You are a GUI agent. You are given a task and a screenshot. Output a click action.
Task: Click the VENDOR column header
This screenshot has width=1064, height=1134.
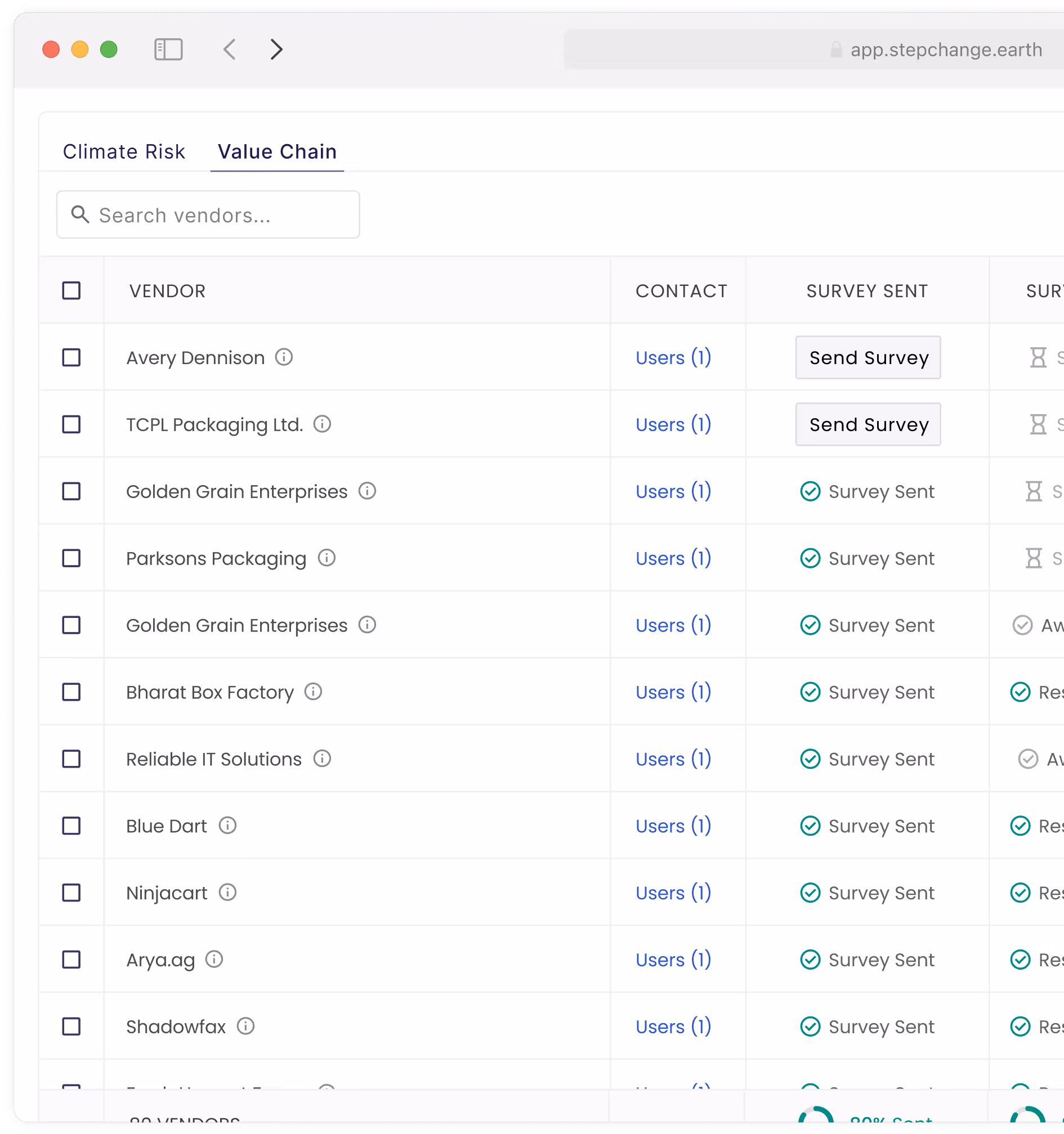click(x=167, y=291)
